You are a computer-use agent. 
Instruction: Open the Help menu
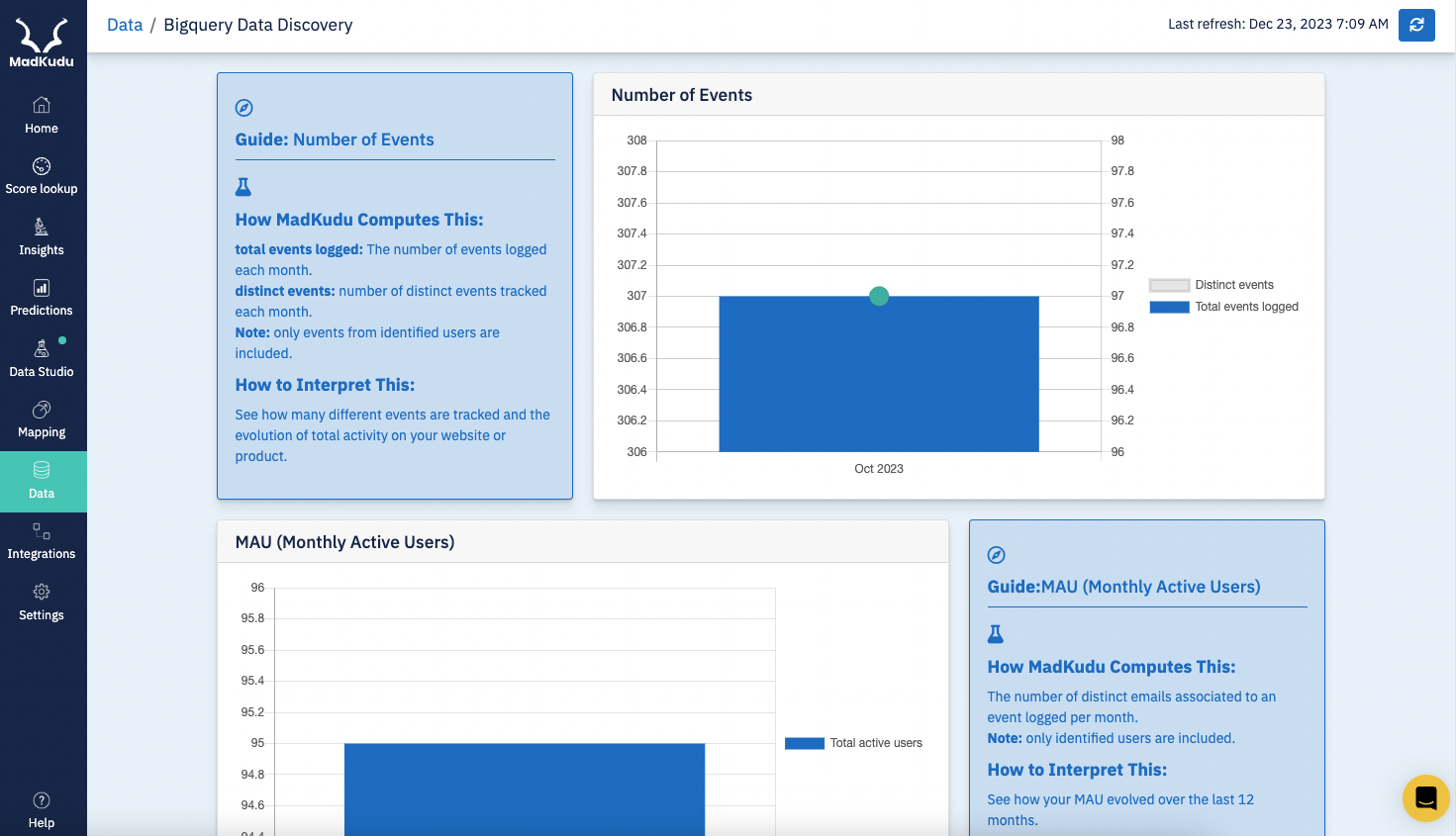point(42,810)
